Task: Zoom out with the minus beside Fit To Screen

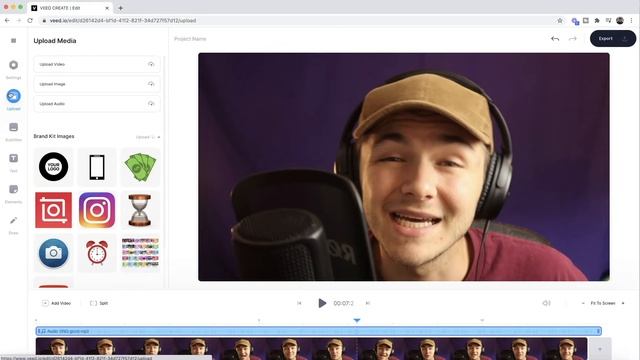Action: (x=583, y=303)
